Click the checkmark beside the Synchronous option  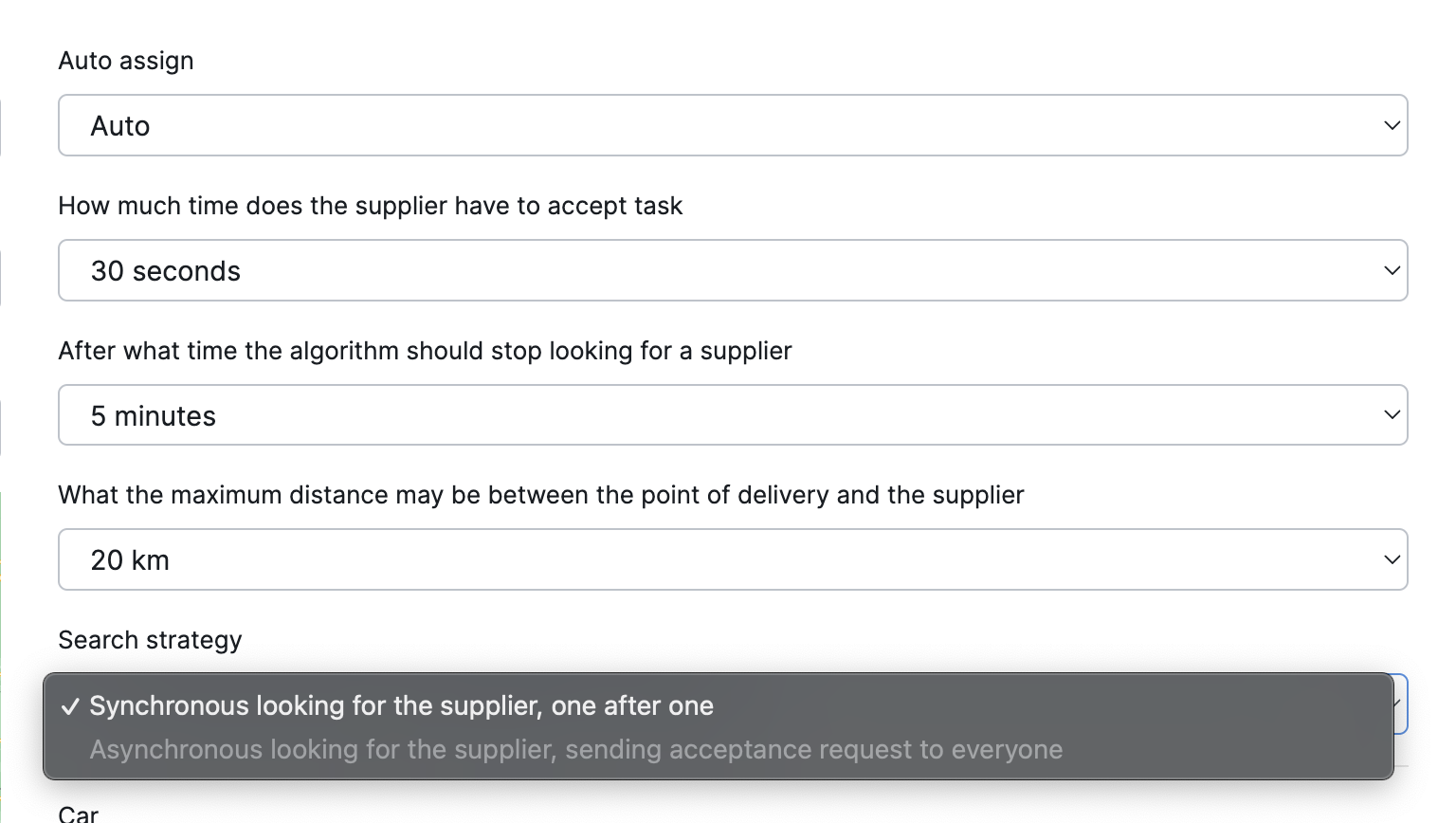point(70,707)
